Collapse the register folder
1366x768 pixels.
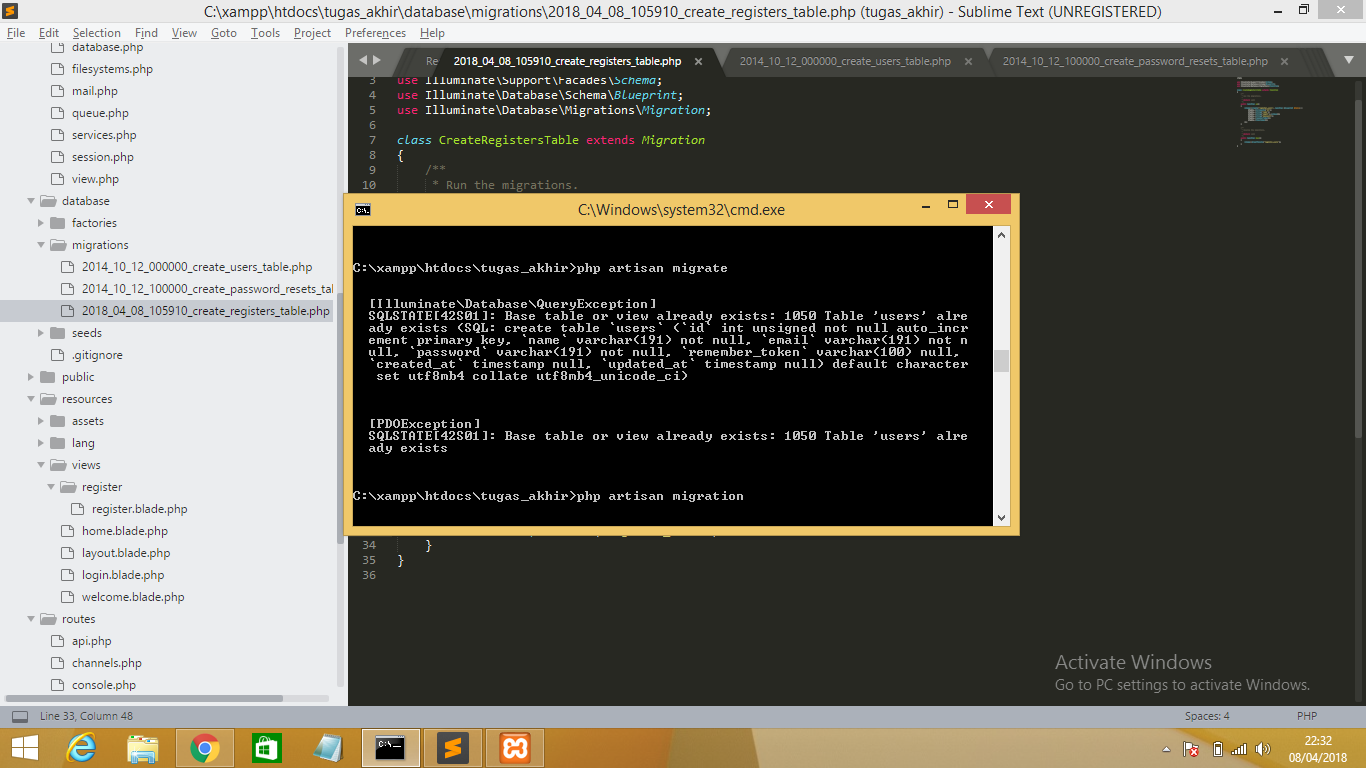tap(51, 487)
